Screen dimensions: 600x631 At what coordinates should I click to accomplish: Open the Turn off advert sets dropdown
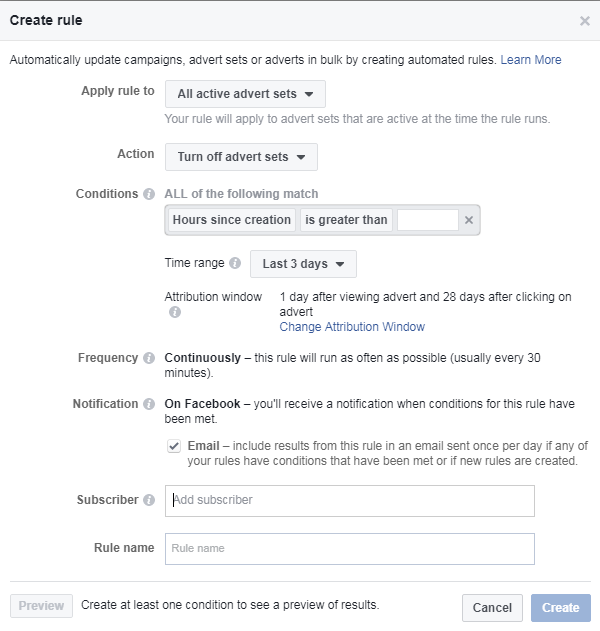coord(241,157)
